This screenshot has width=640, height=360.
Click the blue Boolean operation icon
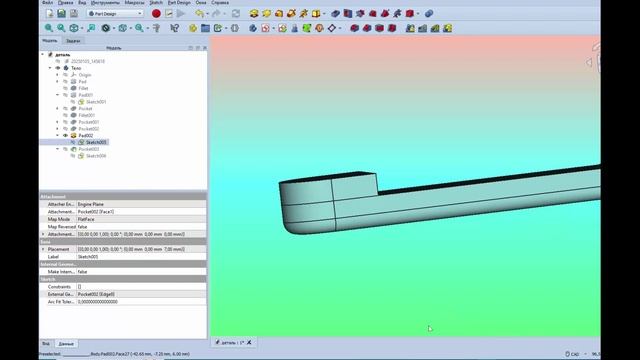tap(429, 13)
